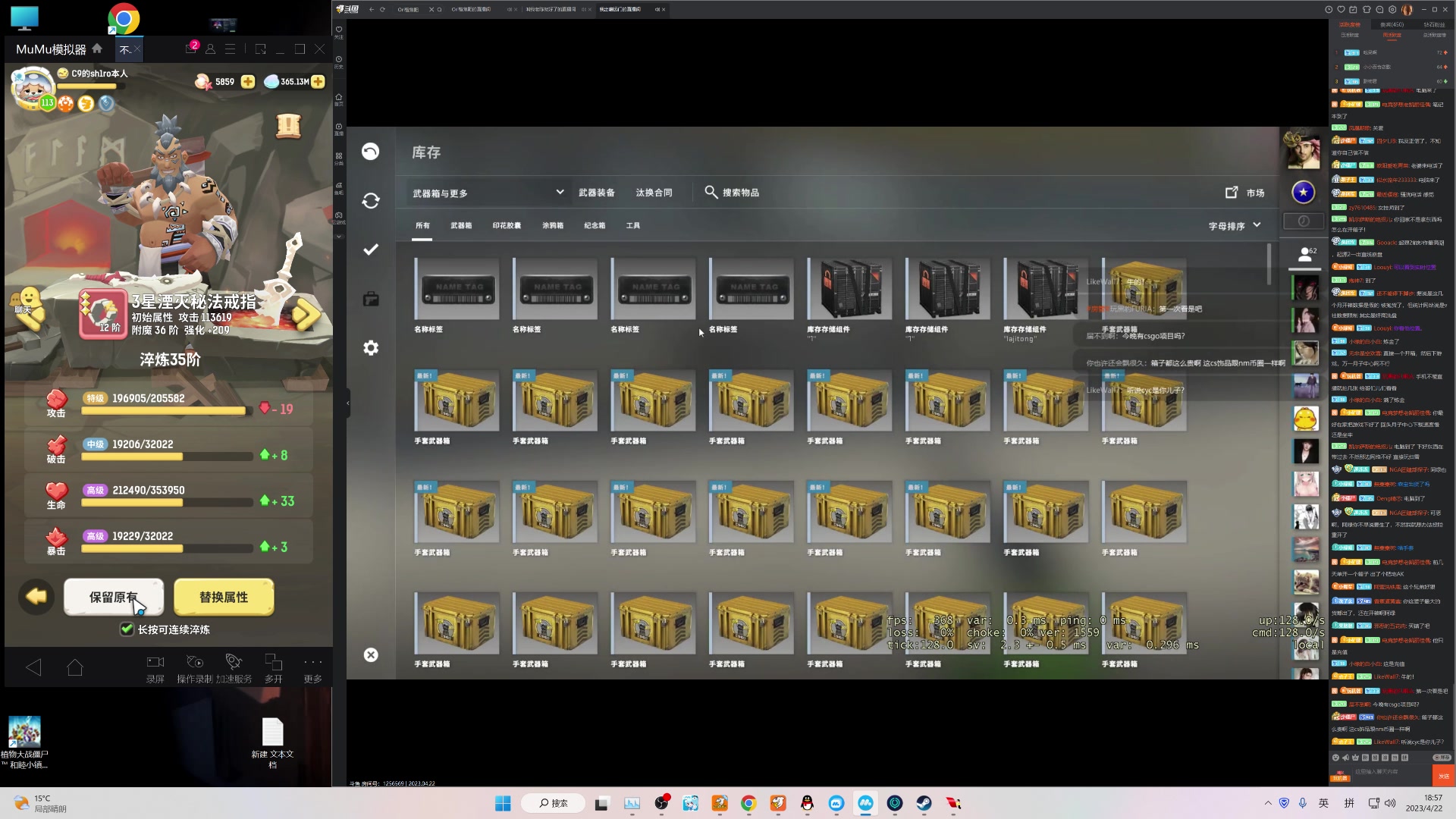This screenshot has height=819, width=1456.
Task: Click the yellow next arrow beside ring item
Action: (x=306, y=315)
